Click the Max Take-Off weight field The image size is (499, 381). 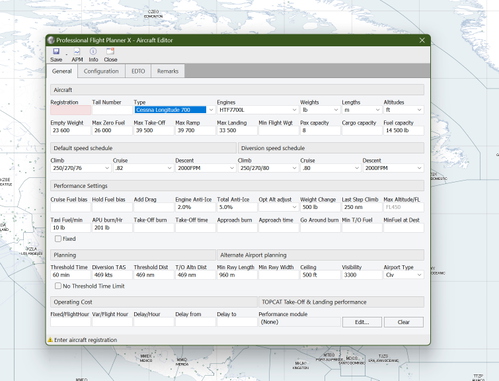(154, 131)
